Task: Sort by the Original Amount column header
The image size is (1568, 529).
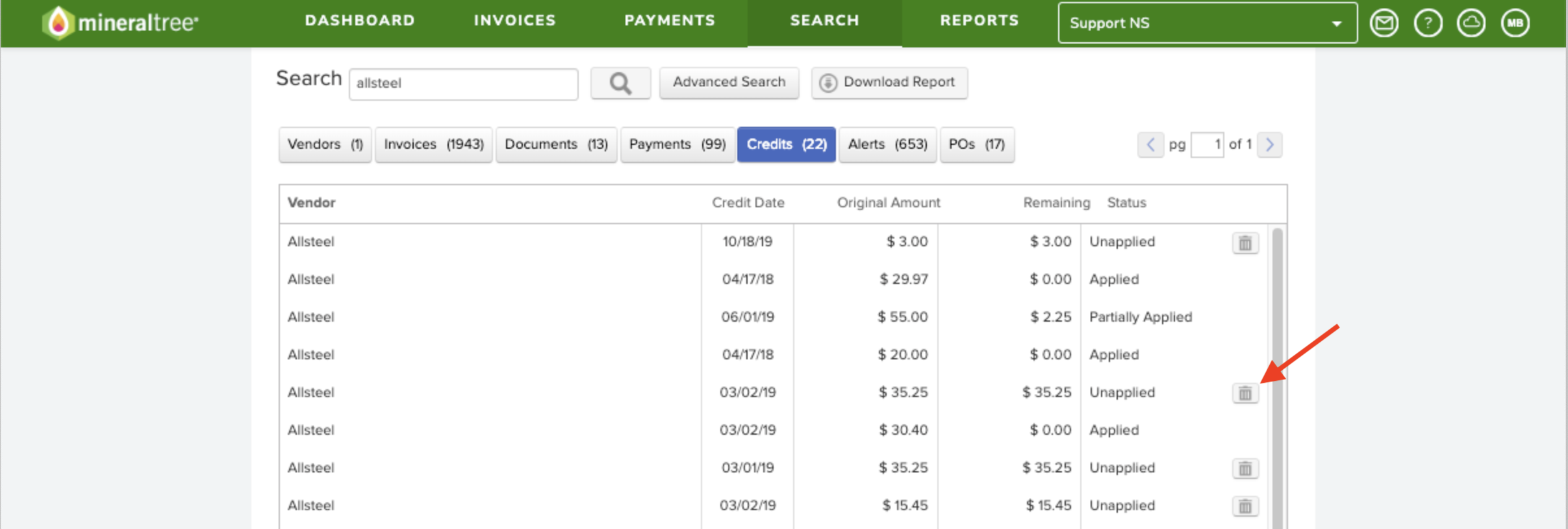Action: coord(889,203)
